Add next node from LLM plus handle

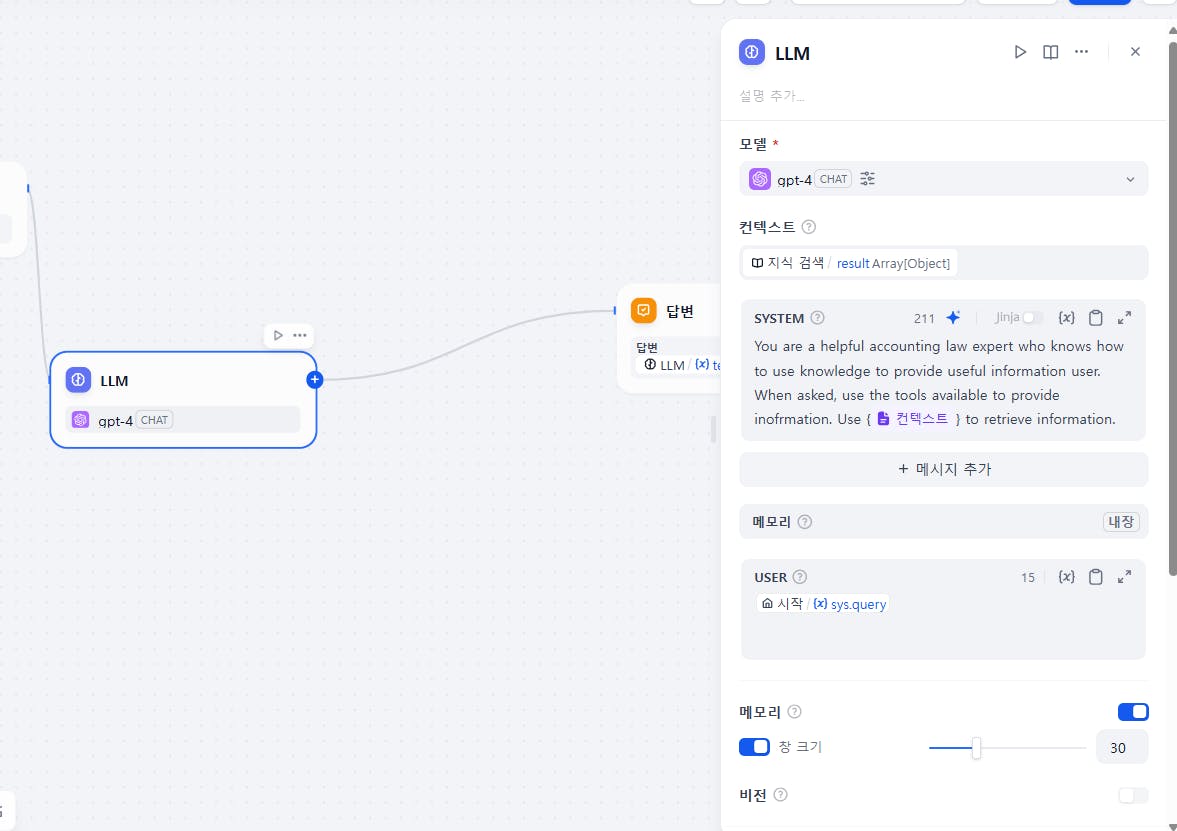coord(315,379)
